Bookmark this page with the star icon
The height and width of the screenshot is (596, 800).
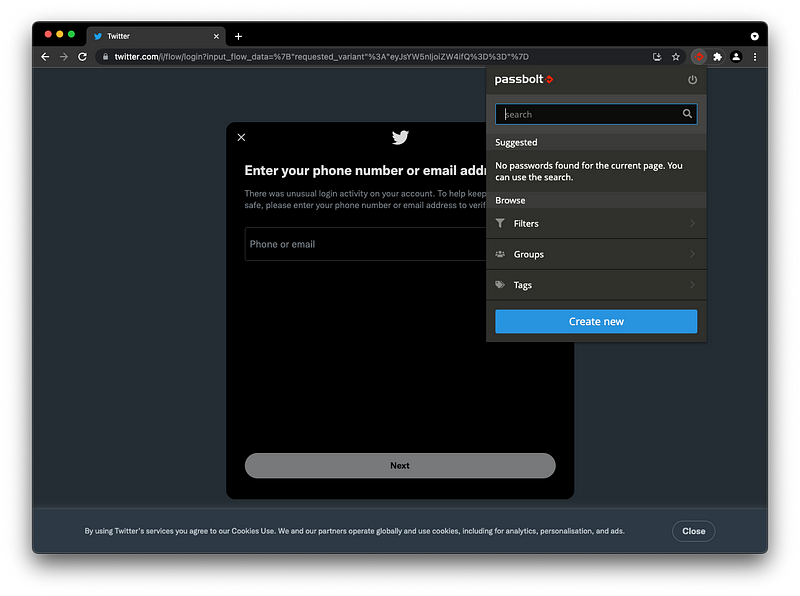pos(676,57)
